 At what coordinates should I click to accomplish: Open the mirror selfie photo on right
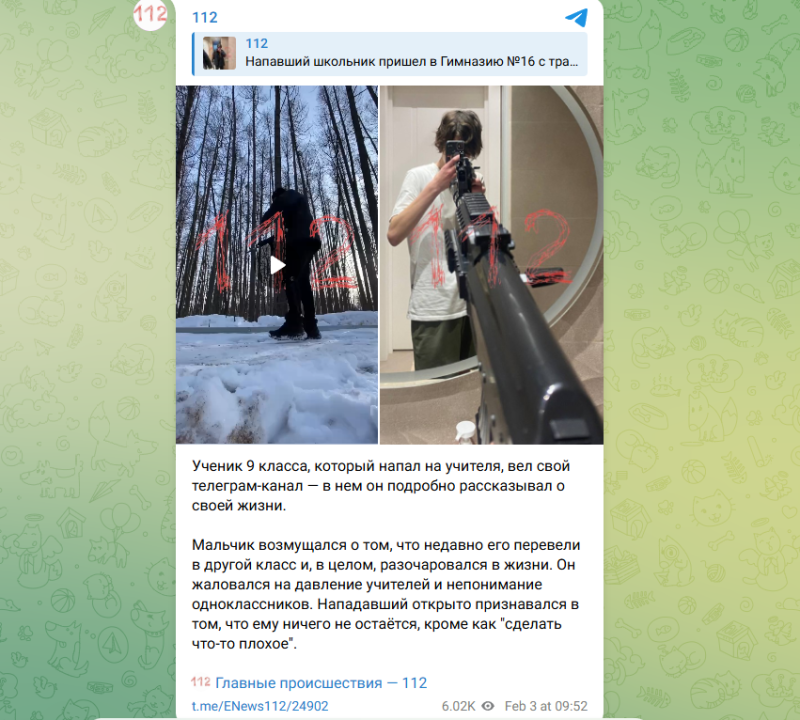(x=492, y=264)
